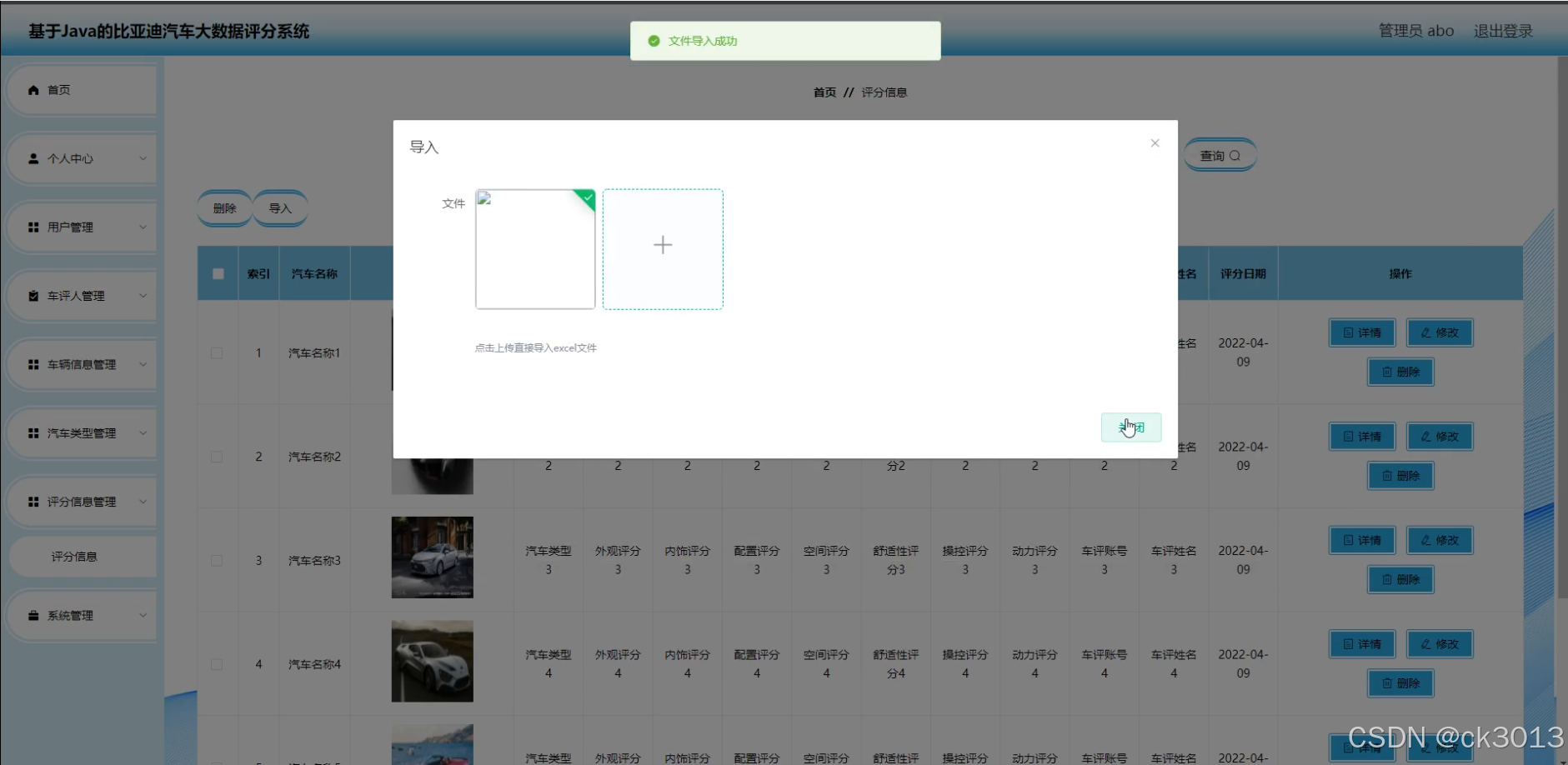Open 详情 for row 1
Screen dimensions: 1568x765
click(x=1362, y=332)
